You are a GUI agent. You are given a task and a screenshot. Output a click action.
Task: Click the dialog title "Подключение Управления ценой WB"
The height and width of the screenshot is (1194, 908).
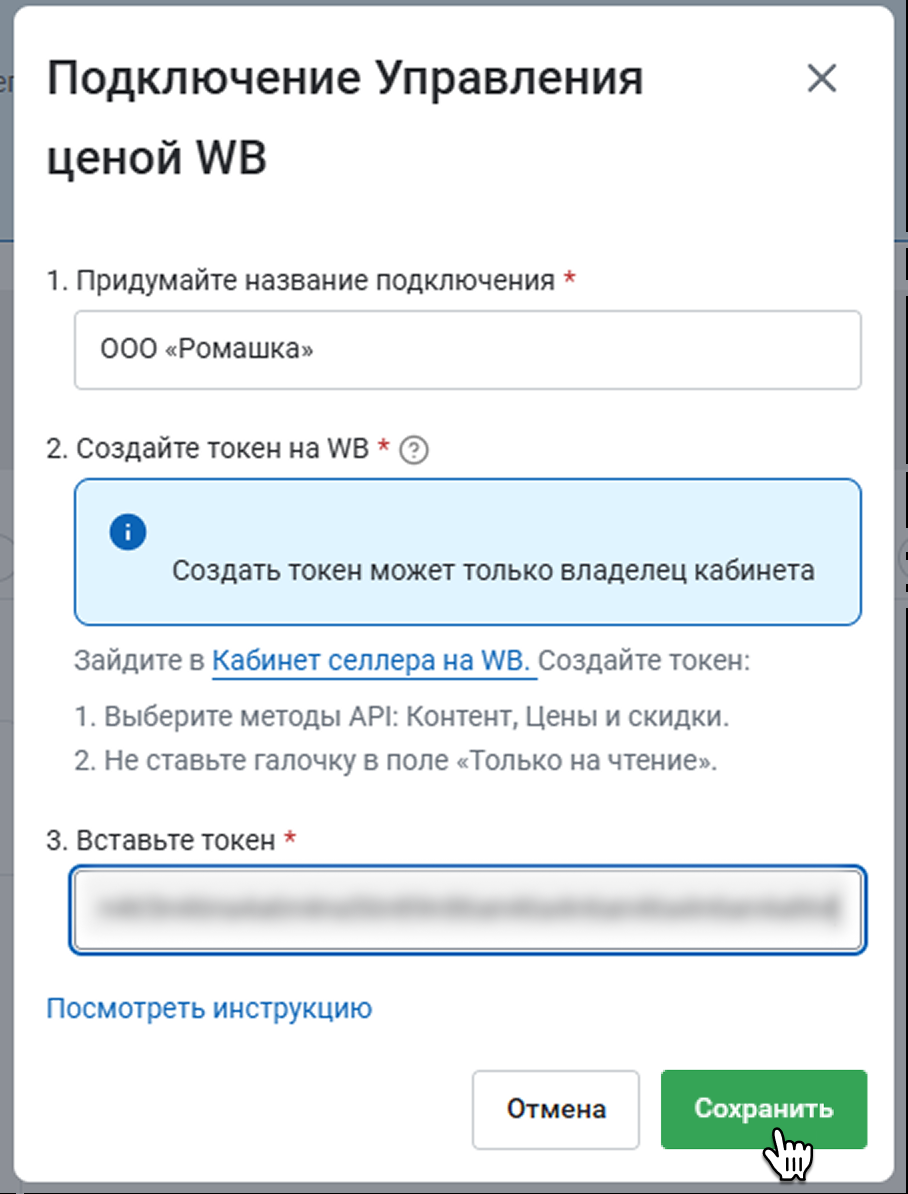tap(344, 118)
